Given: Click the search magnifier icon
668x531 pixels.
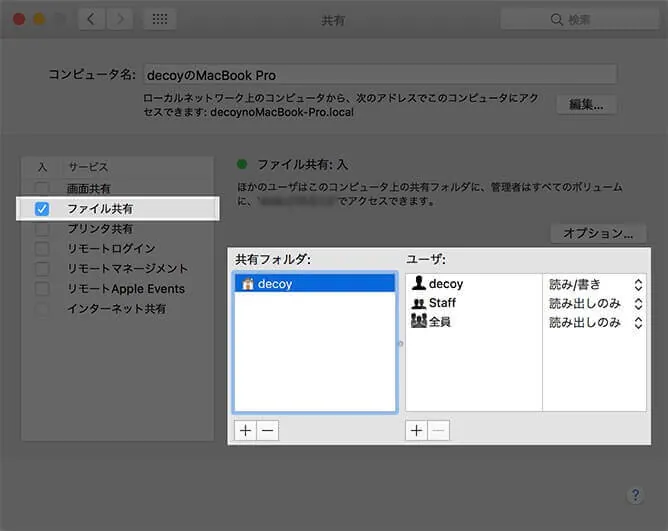Looking at the screenshot, I should (x=556, y=19).
